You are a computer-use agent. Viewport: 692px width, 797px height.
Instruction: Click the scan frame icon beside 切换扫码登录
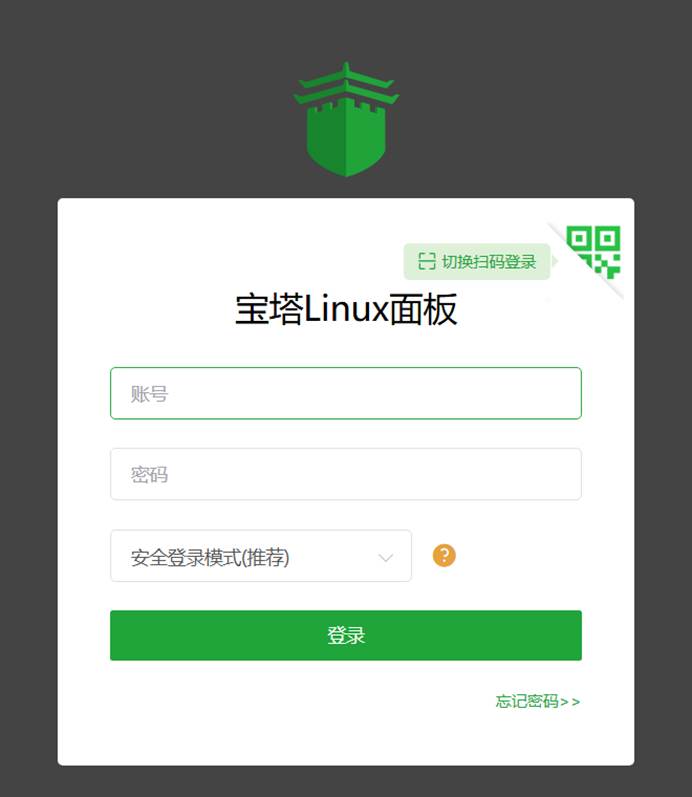pos(427,261)
